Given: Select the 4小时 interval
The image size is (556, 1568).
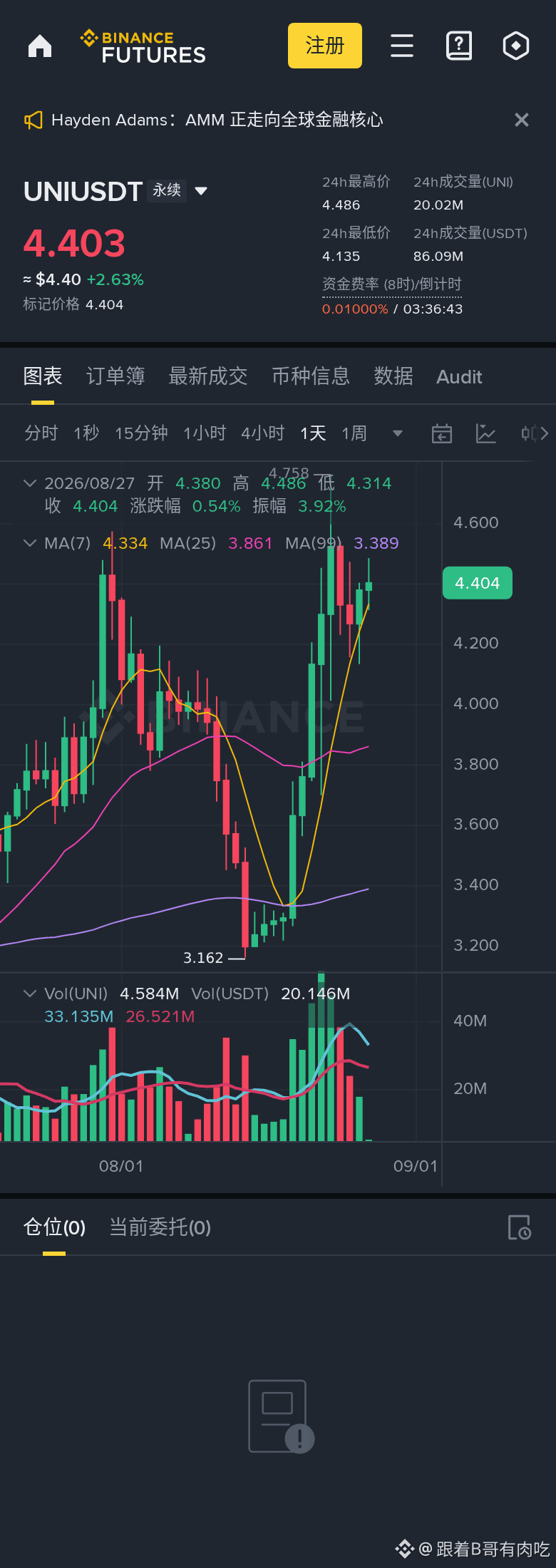Looking at the screenshot, I should (263, 433).
